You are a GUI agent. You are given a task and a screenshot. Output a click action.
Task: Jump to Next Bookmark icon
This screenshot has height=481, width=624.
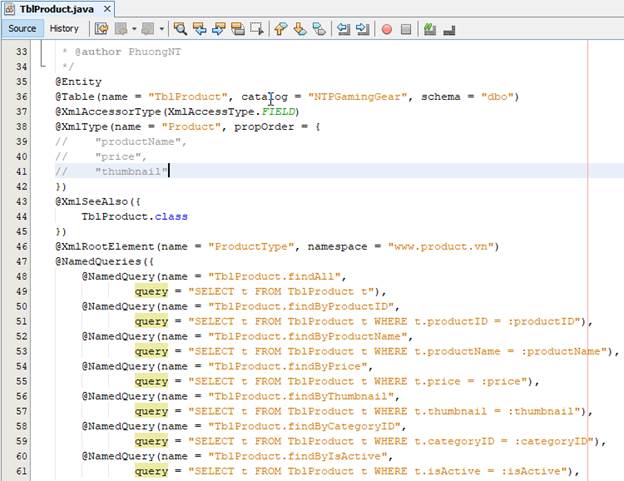point(300,29)
